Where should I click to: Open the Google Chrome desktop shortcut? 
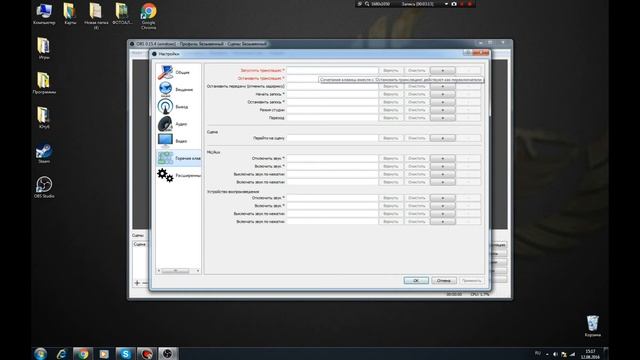(149, 16)
